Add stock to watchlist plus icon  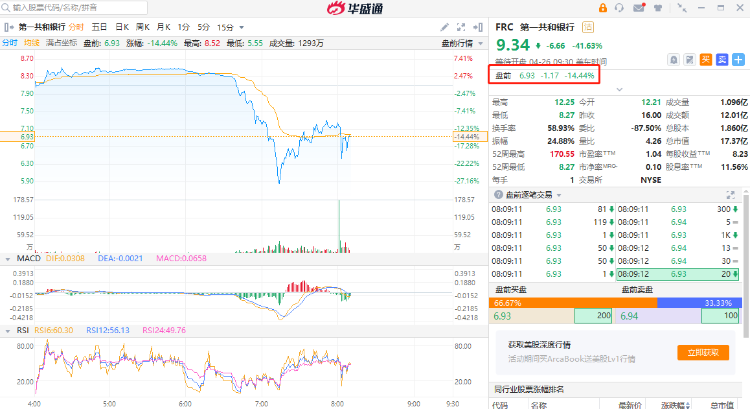point(739,60)
